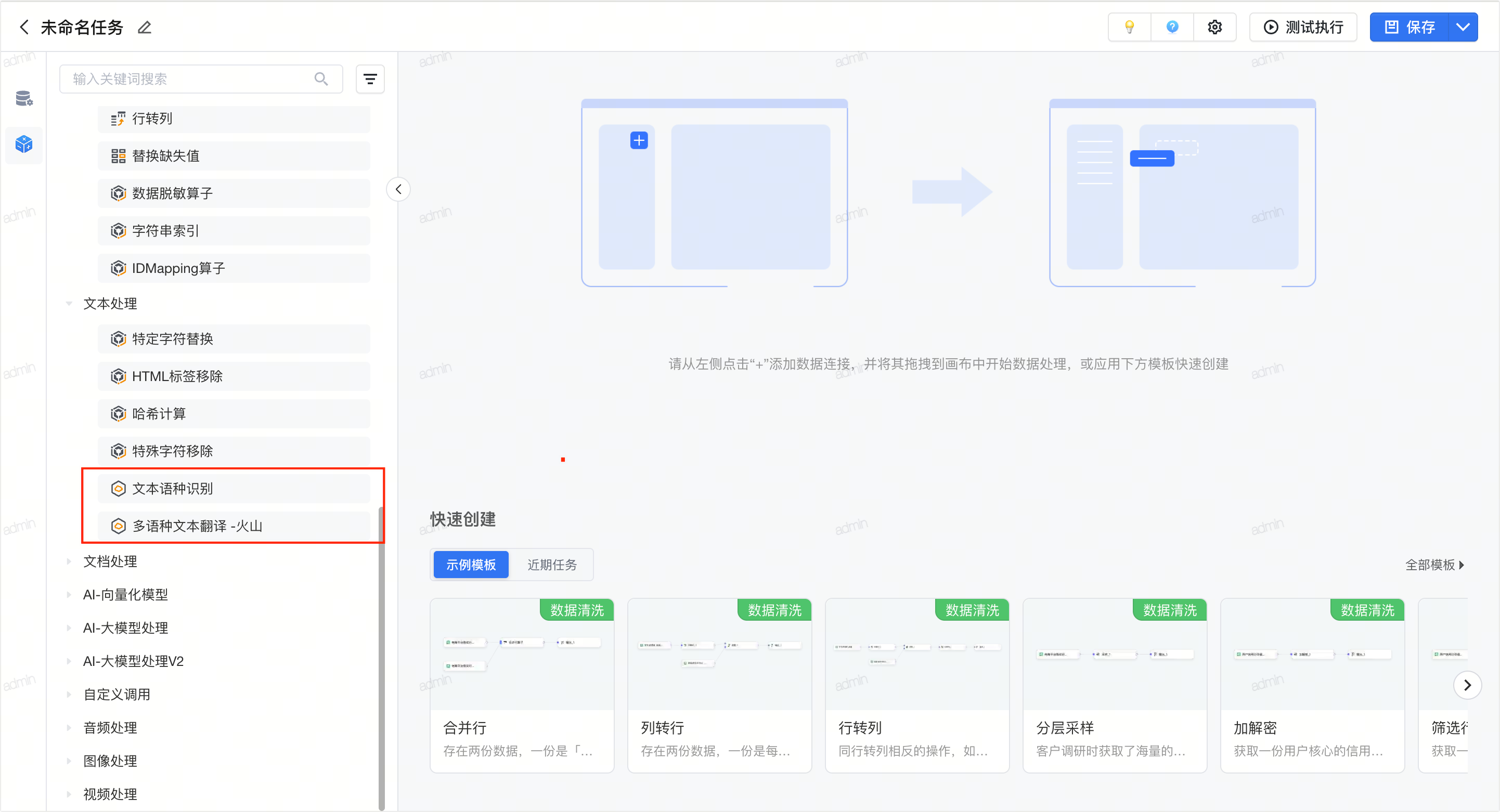Open the 行转列 template card
The height and width of the screenshot is (812, 1500).
(x=917, y=685)
